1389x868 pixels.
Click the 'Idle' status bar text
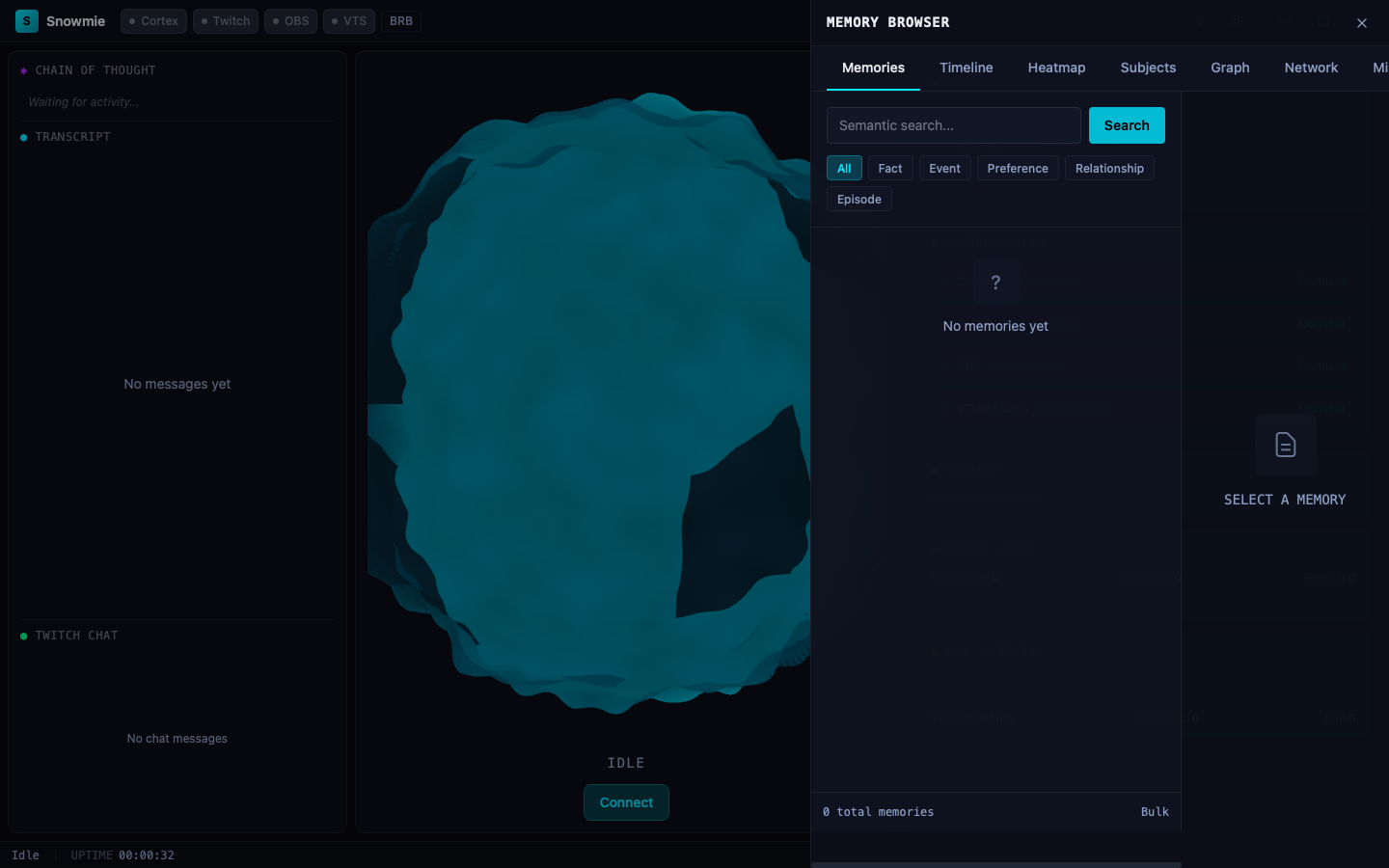tap(25, 855)
